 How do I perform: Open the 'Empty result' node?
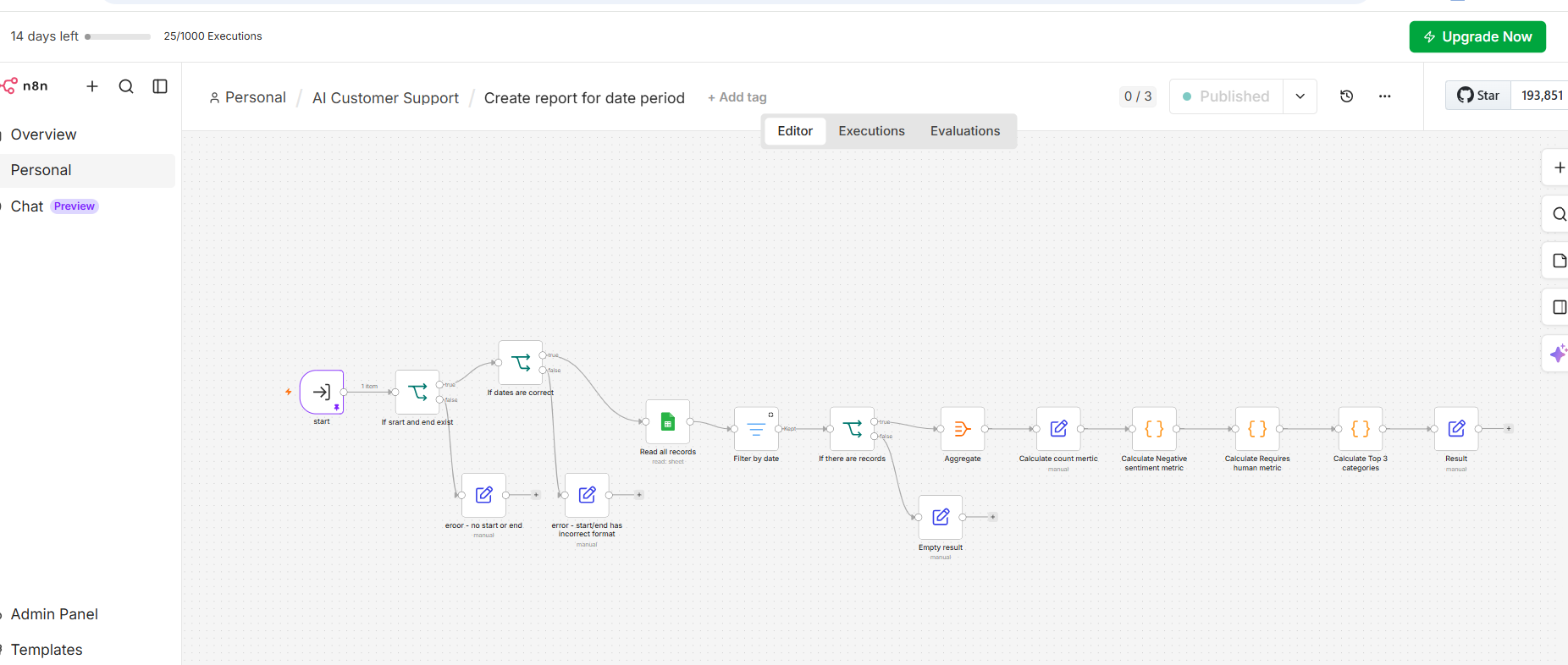click(x=941, y=517)
